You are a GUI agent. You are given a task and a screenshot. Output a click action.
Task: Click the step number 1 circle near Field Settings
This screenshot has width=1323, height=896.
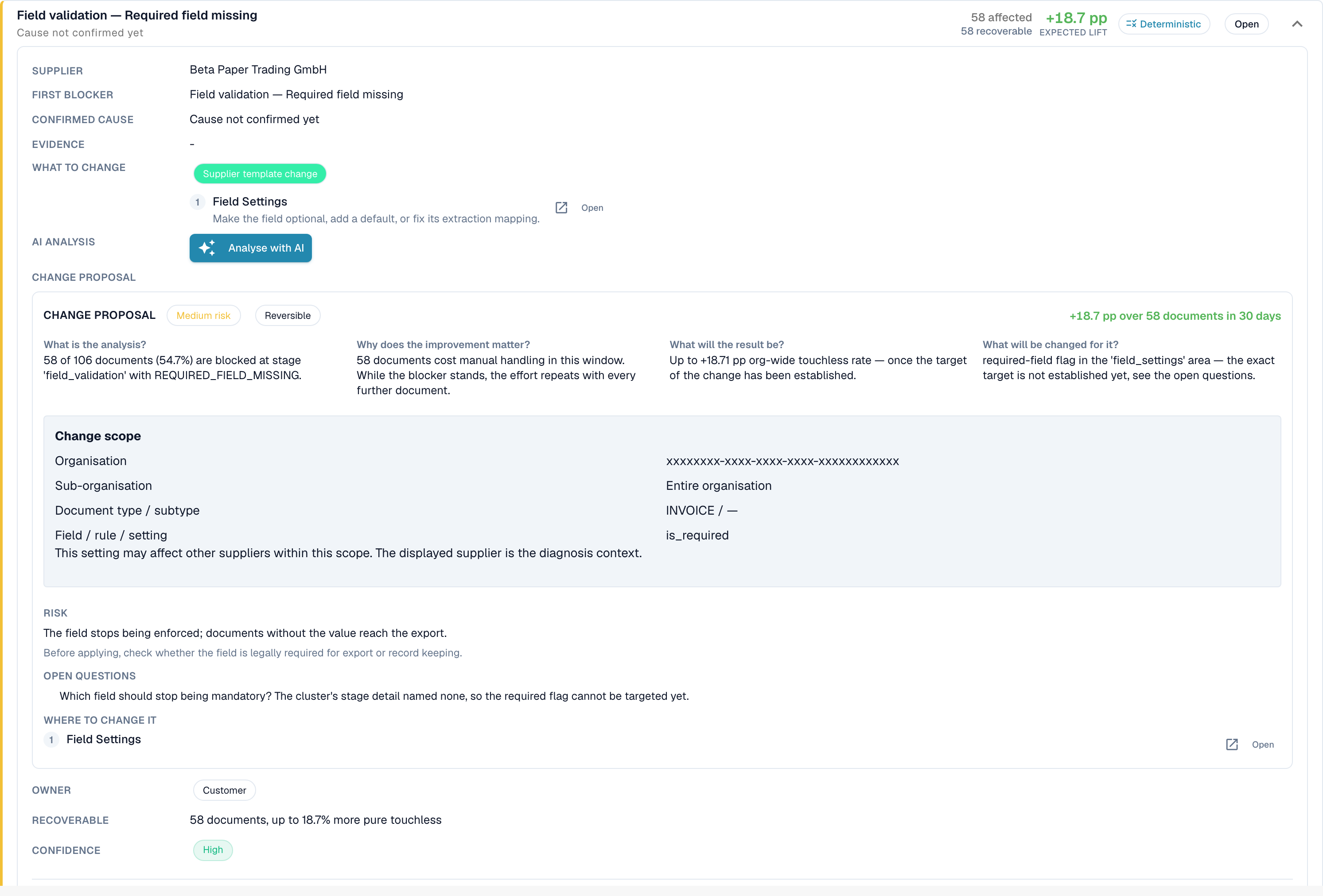[198, 202]
